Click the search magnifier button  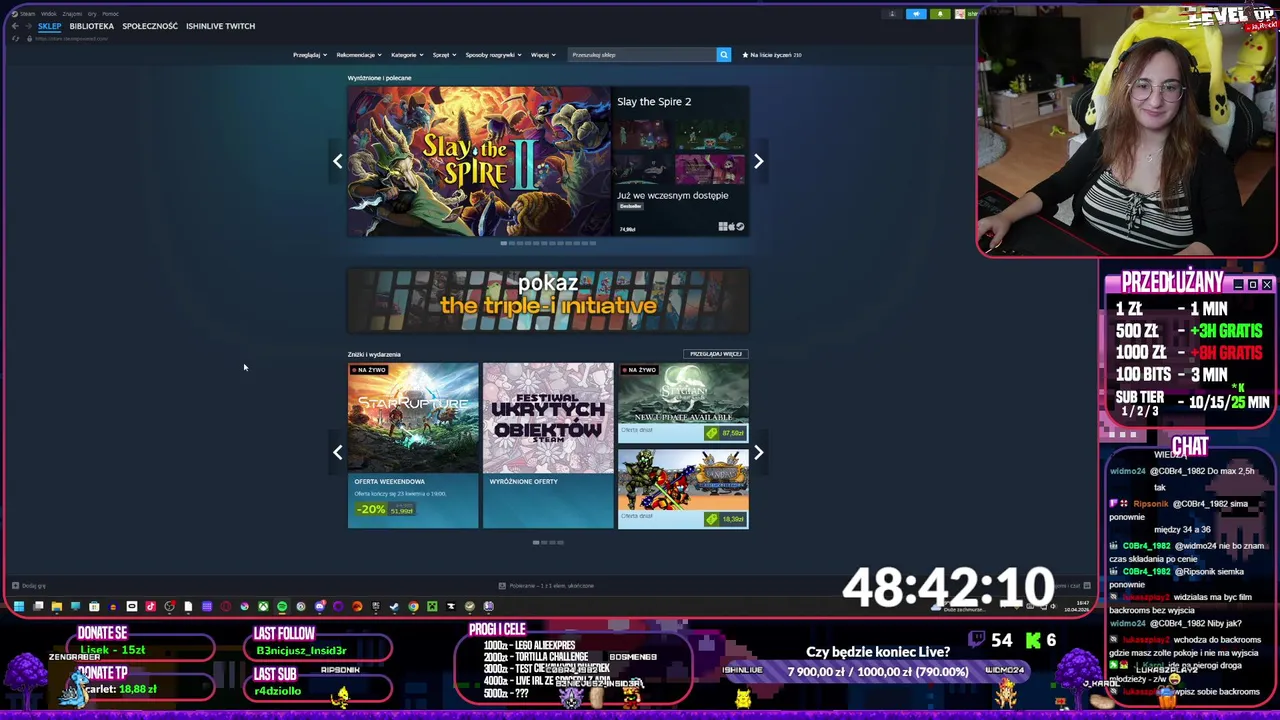click(x=724, y=54)
